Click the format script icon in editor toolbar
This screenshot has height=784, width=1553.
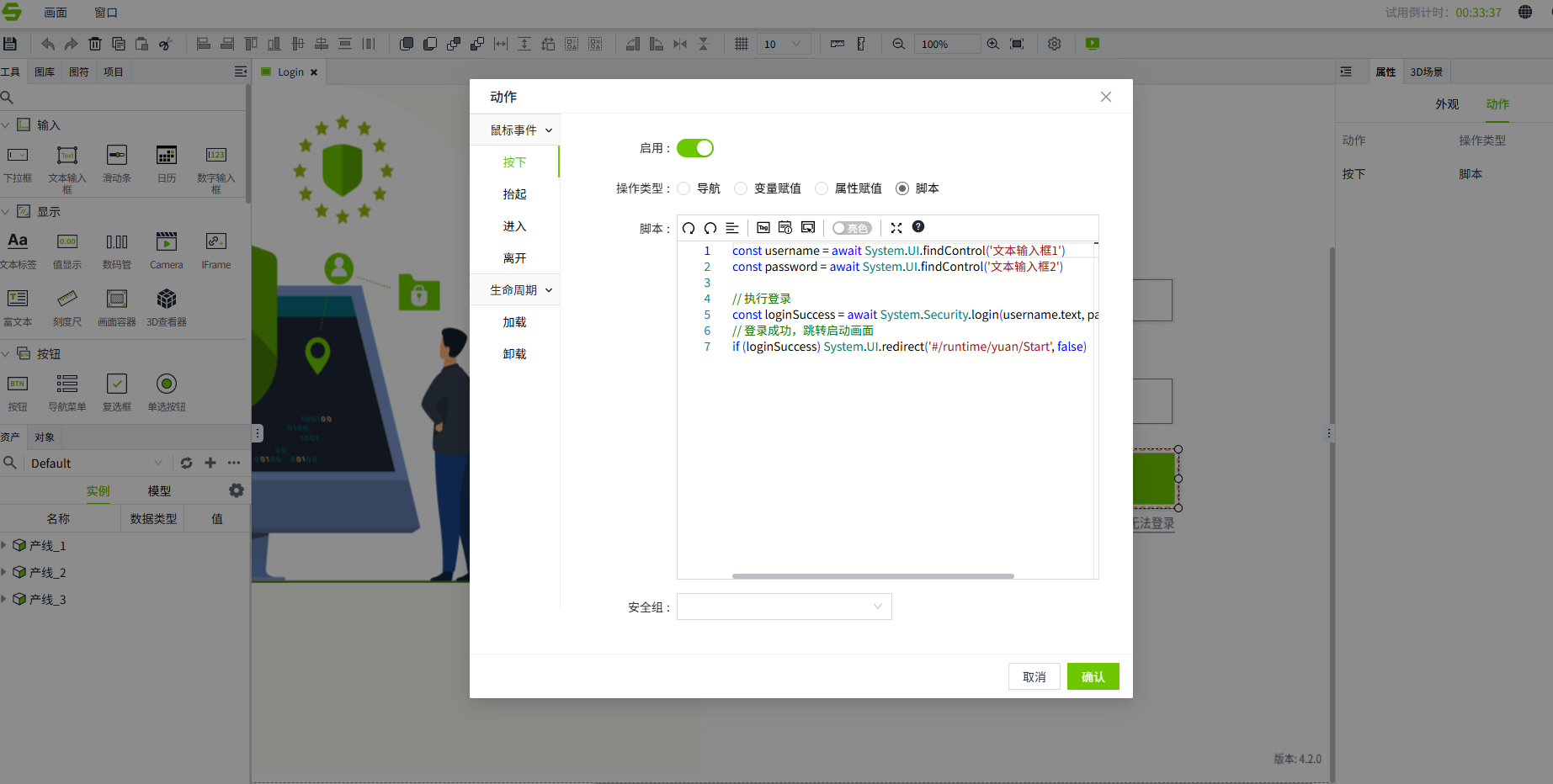pyautogui.click(x=732, y=228)
